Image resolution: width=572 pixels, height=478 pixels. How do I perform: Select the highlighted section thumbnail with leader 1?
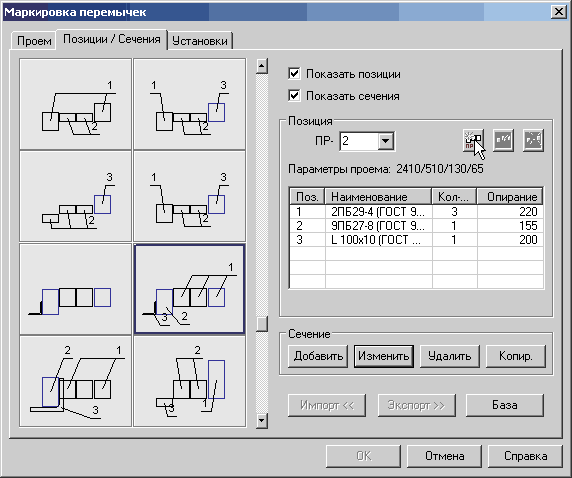pyautogui.click(x=189, y=289)
